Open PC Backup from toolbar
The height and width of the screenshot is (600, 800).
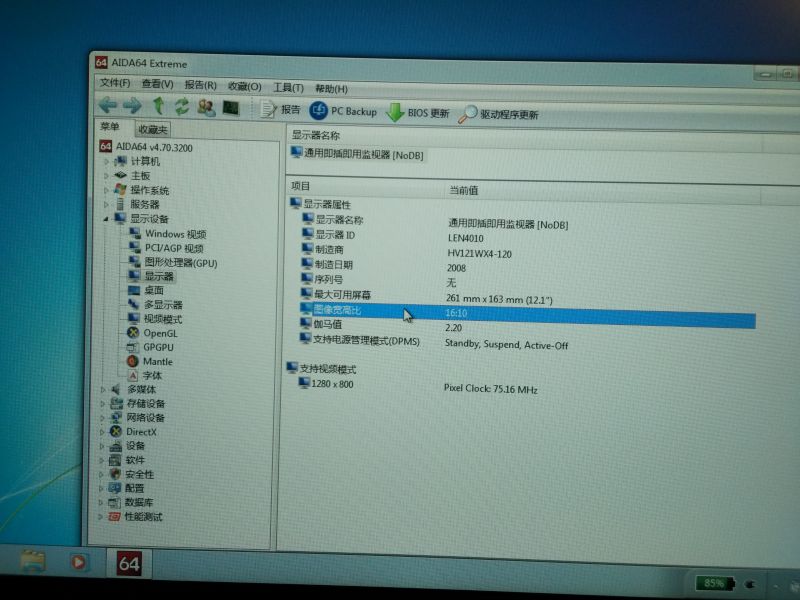[x=343, y=112]
